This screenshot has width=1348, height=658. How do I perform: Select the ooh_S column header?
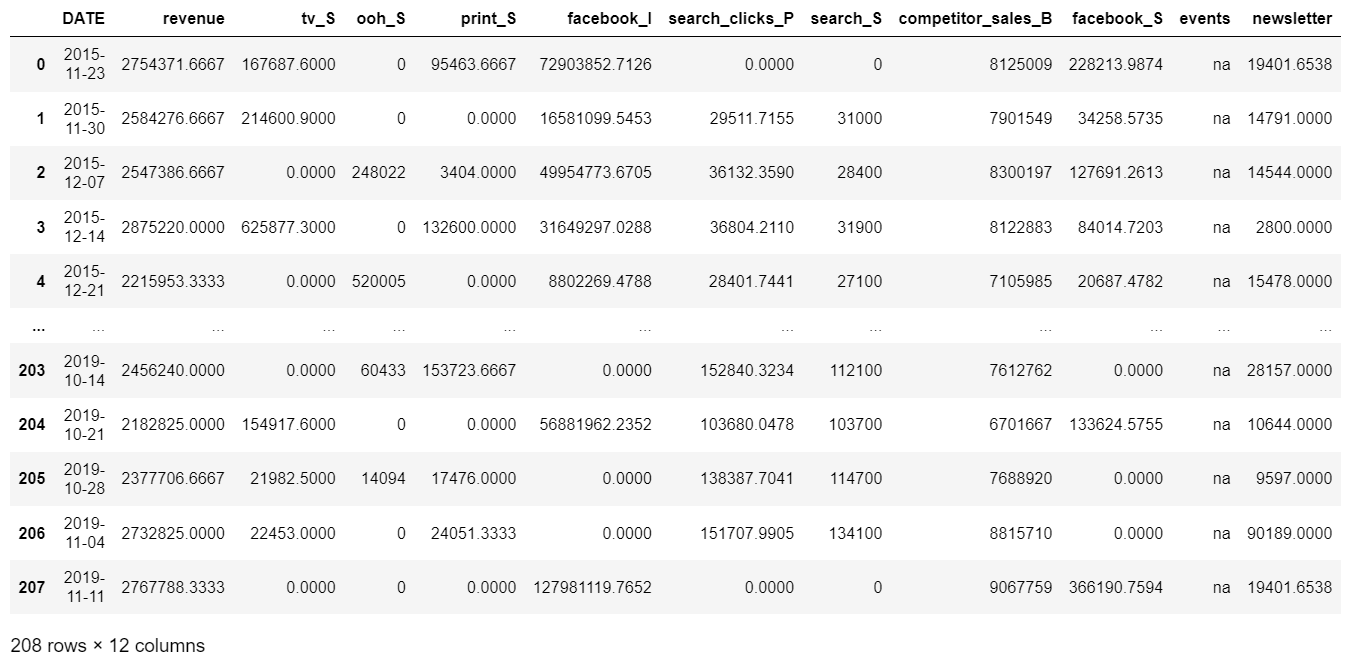point(381,18)
